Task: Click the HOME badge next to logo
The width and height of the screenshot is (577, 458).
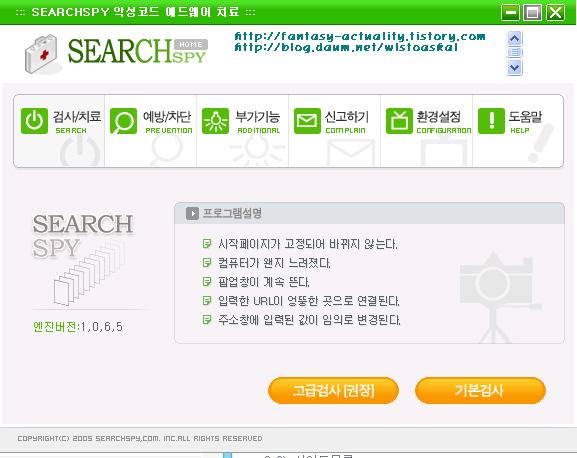Action: pos(191,45)
